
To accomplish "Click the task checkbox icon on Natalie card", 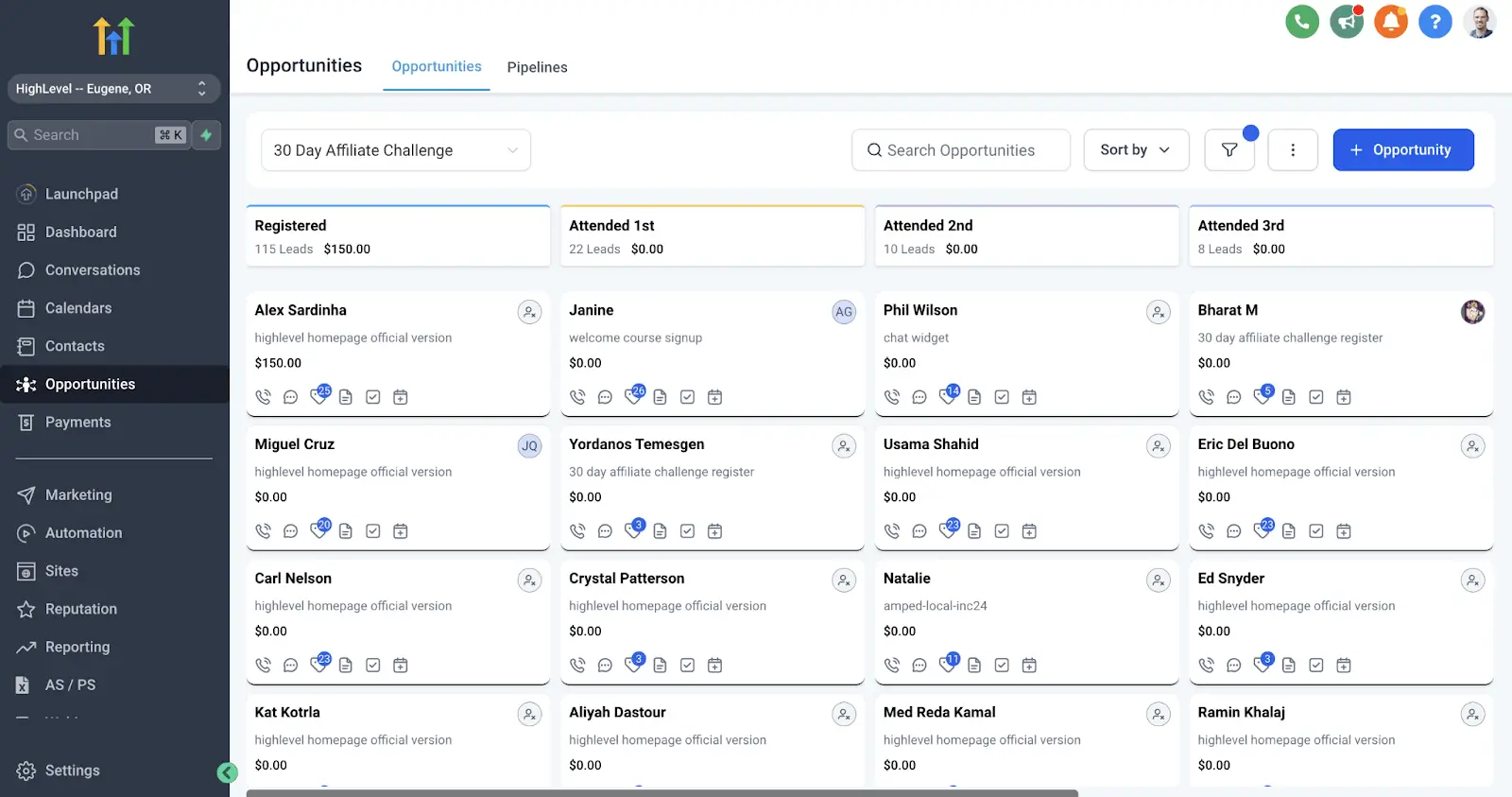I will tap(1002, 666).
